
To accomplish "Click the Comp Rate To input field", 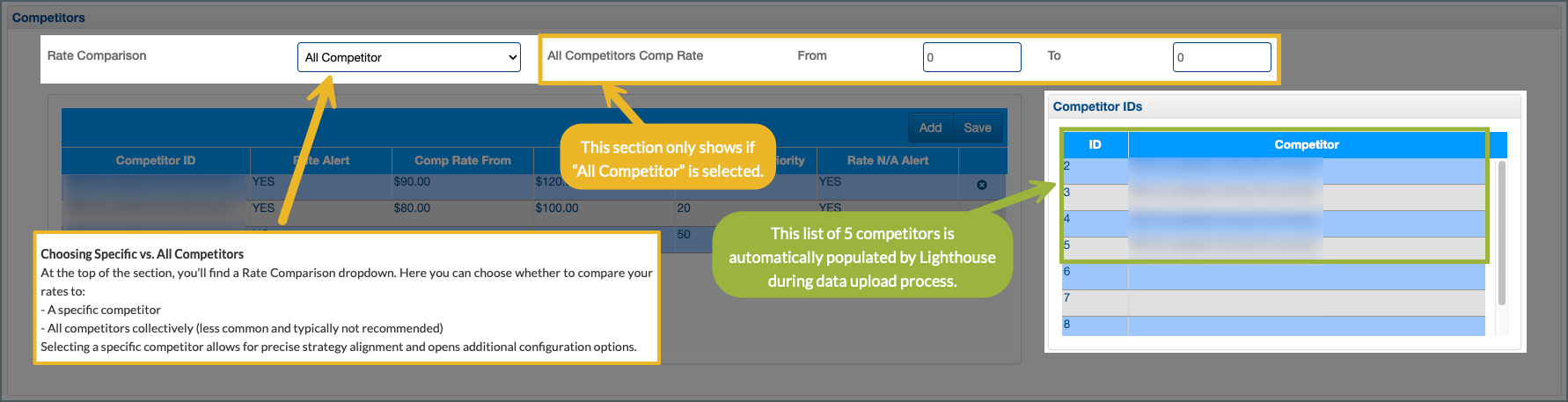I will [1221, 57].
